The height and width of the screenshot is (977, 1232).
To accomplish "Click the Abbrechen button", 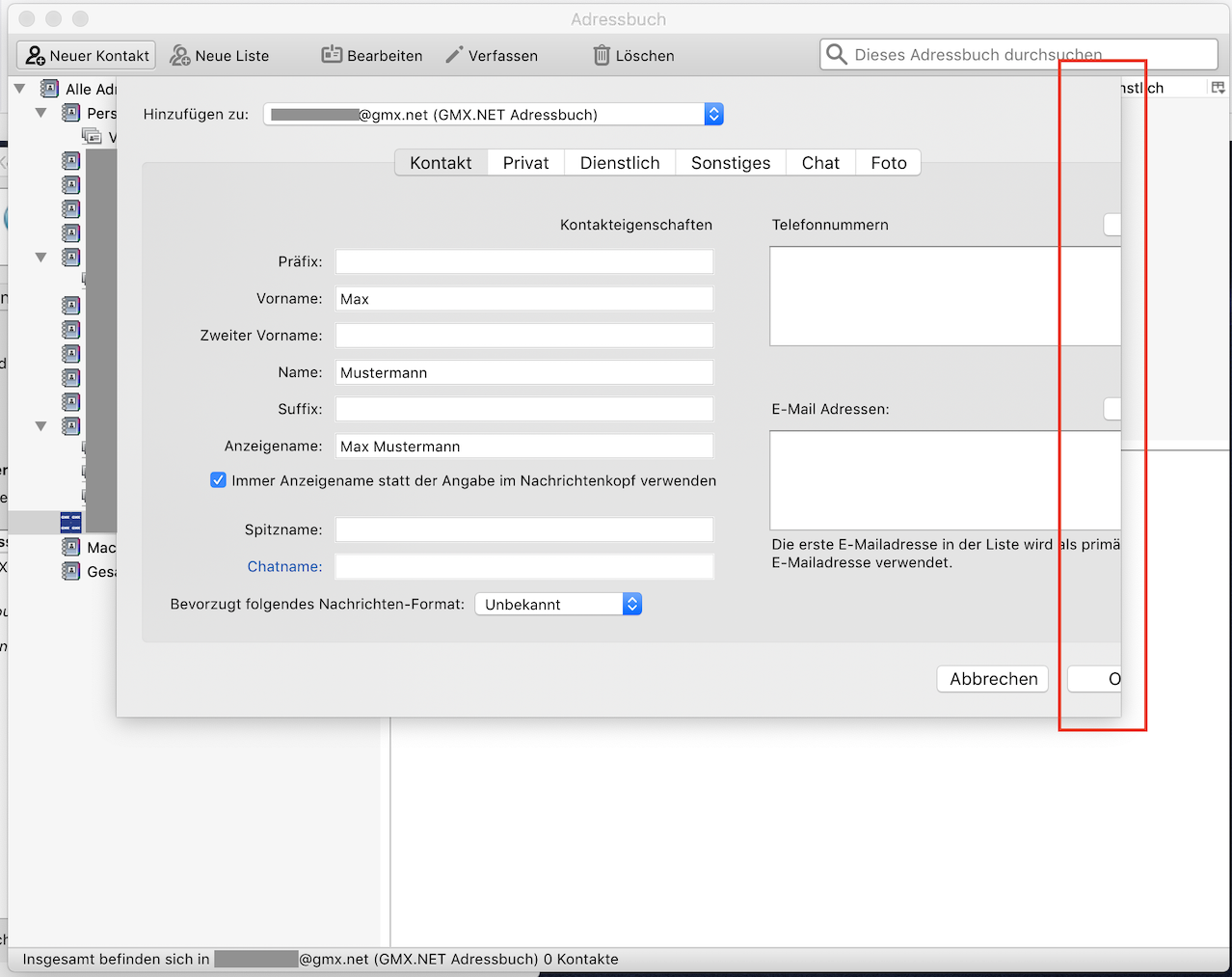I will pos(993,679).
